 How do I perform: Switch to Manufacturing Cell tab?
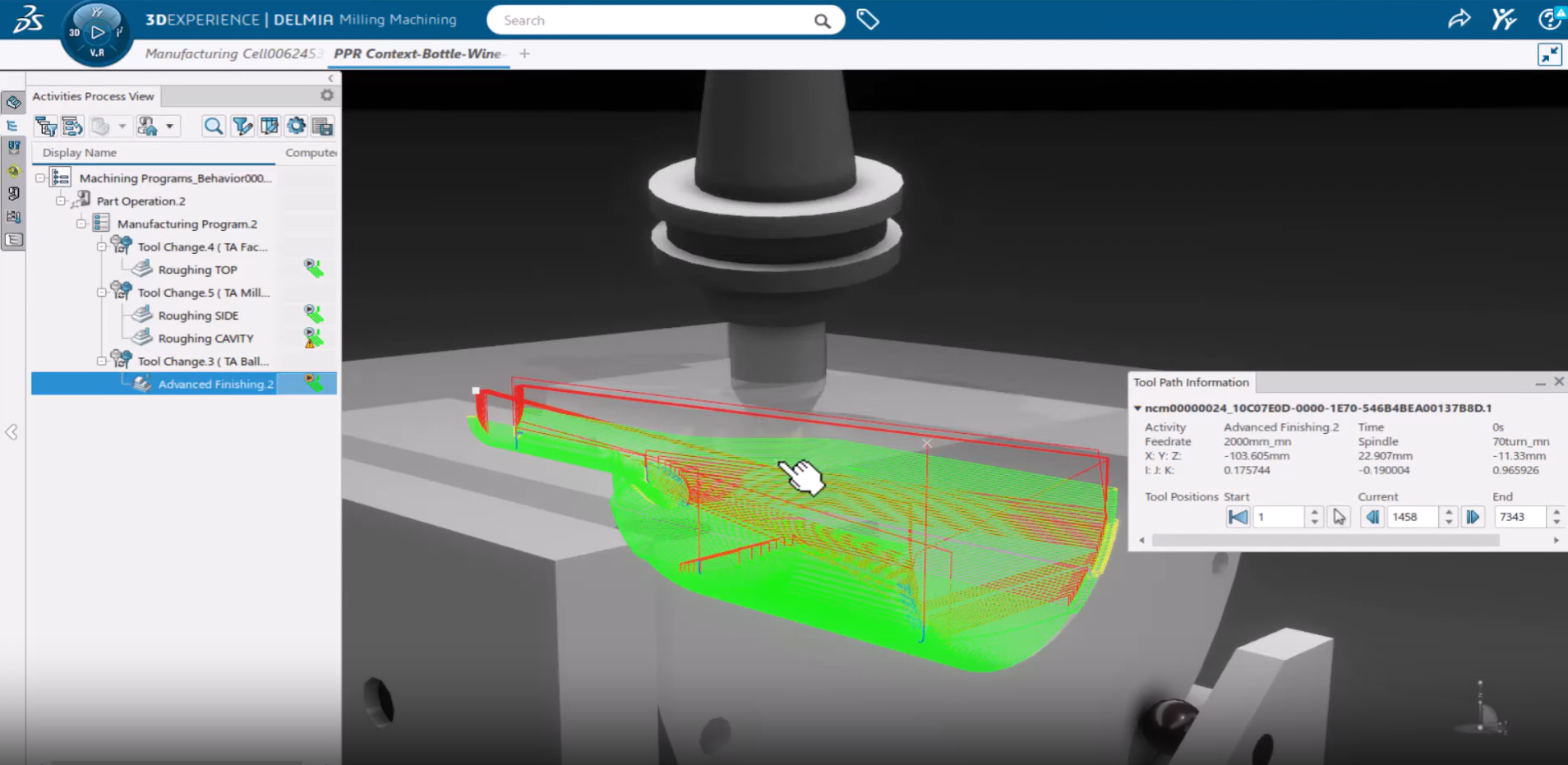[x=230, y=53]
